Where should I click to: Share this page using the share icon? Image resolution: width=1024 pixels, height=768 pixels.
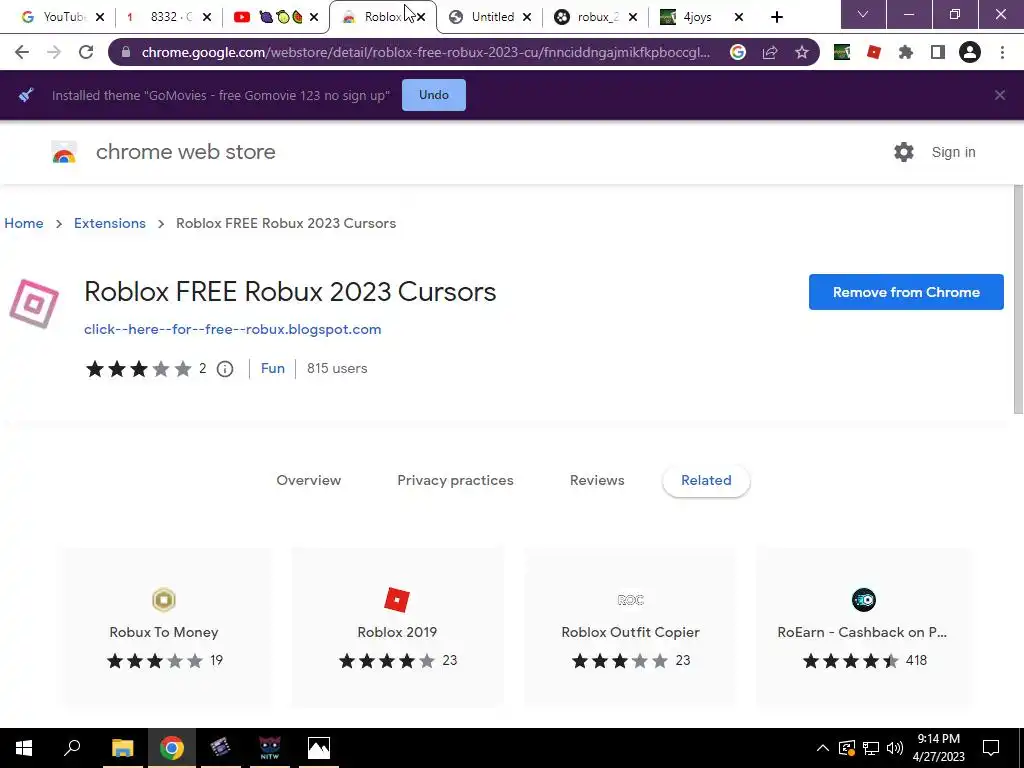coord(770,52)
